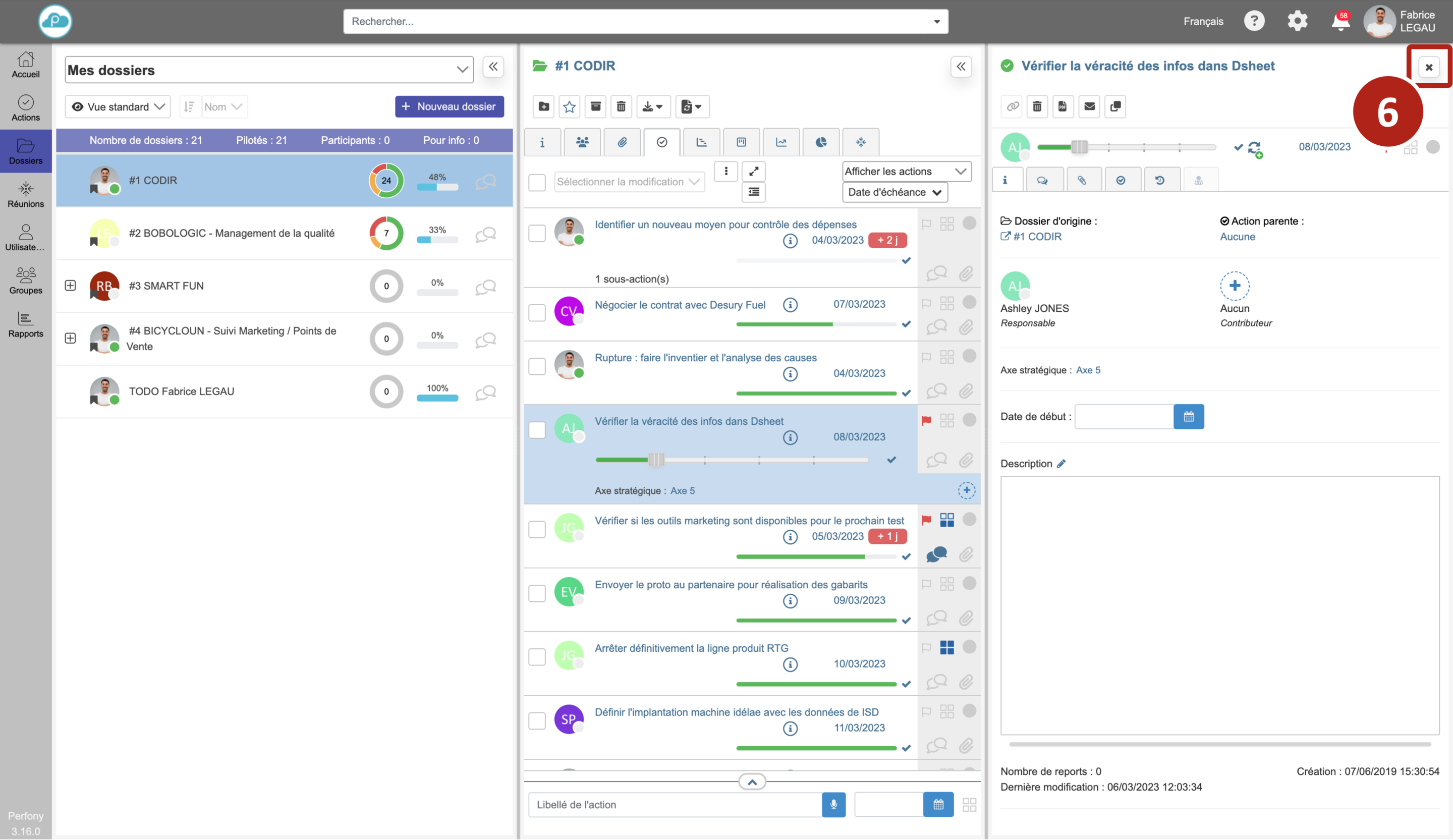Switch to the participants tab in CODIR

[582, 142]
